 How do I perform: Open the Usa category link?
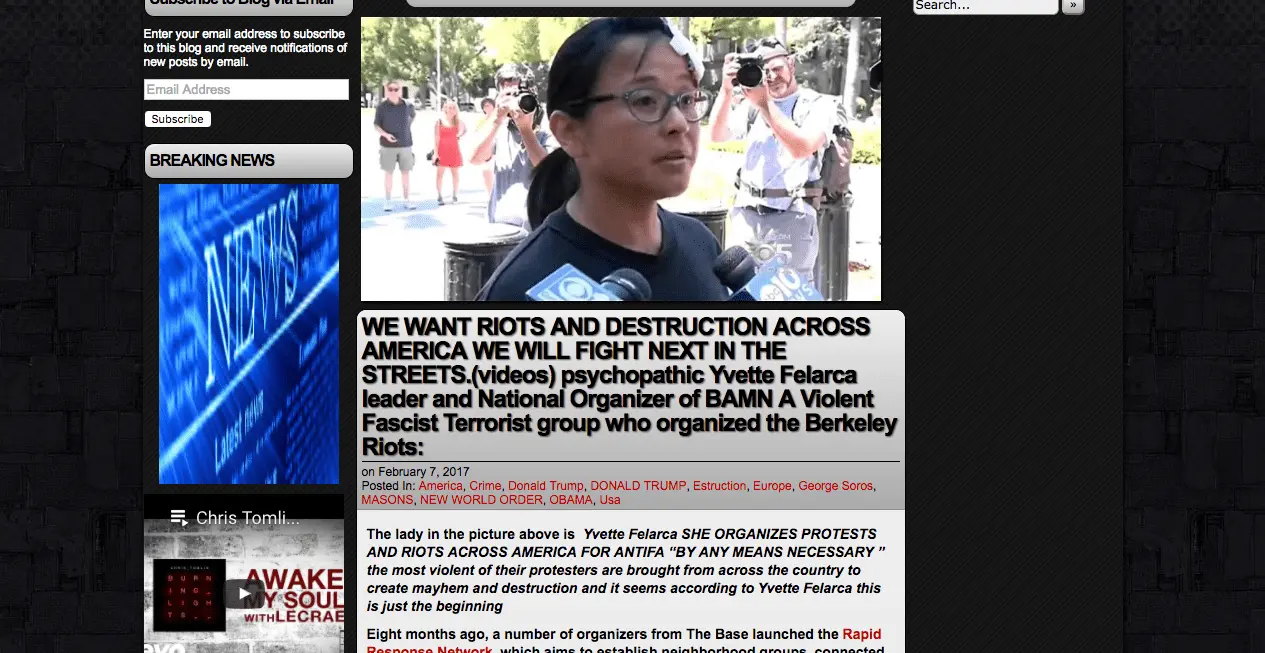coord(610,500)
